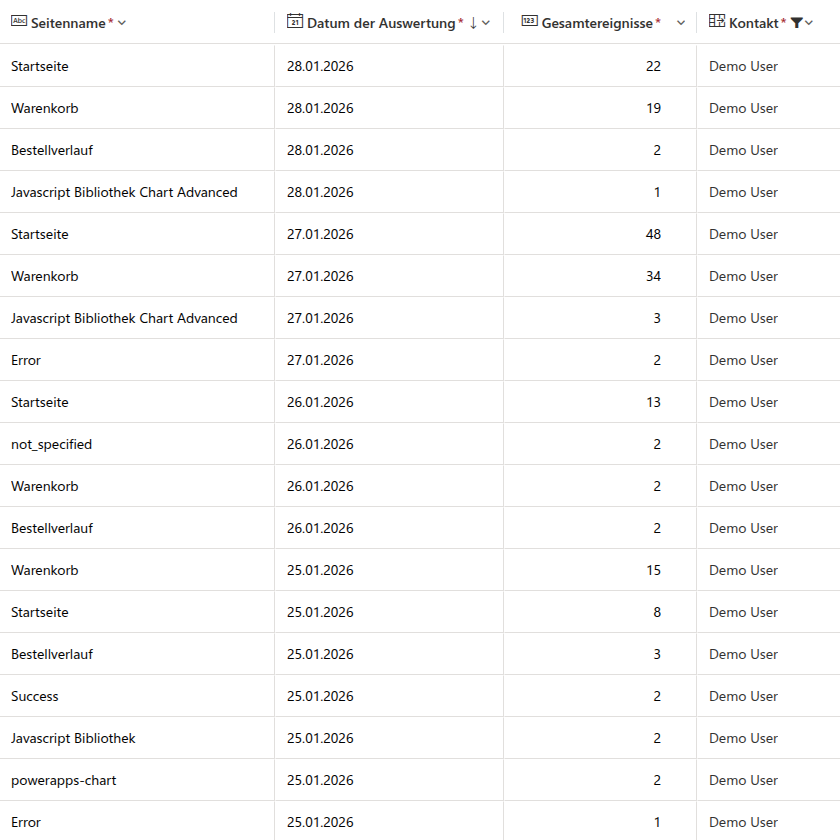
Task: Click the '123' number-type icon on Gesamtereignisse
Action: [x=530, y=21]
